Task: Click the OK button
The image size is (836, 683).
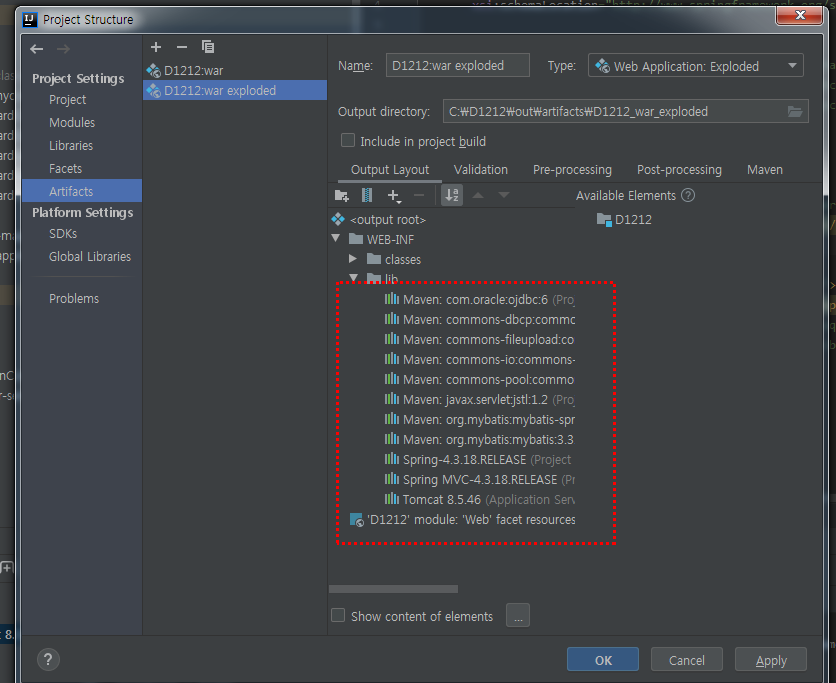Action: point(602,660)
